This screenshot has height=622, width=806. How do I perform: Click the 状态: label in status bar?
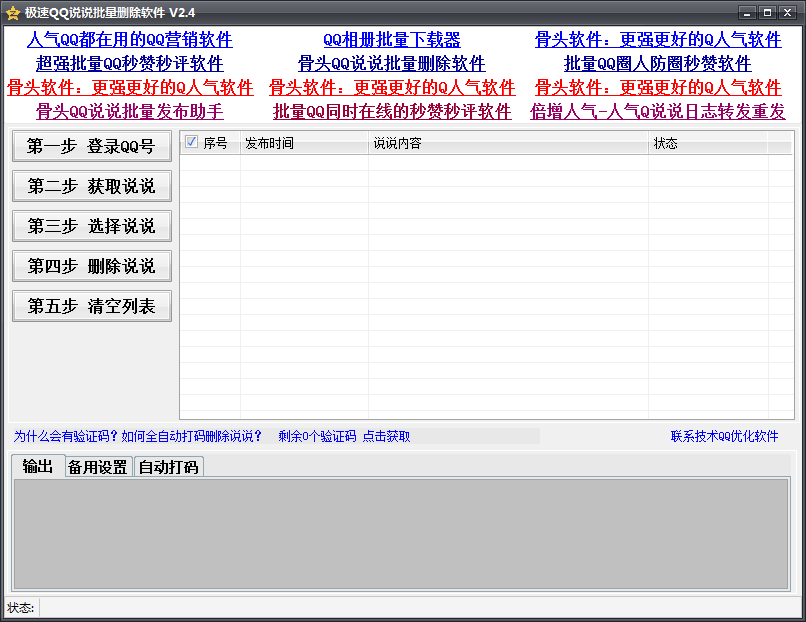[21, 608]
